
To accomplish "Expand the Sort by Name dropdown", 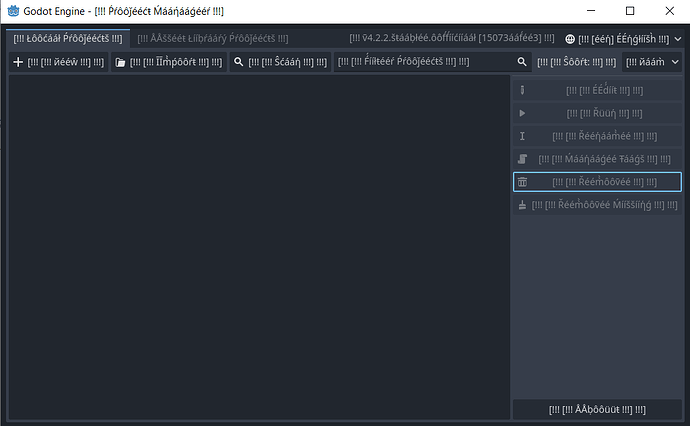I will click(x=651, y=62).
